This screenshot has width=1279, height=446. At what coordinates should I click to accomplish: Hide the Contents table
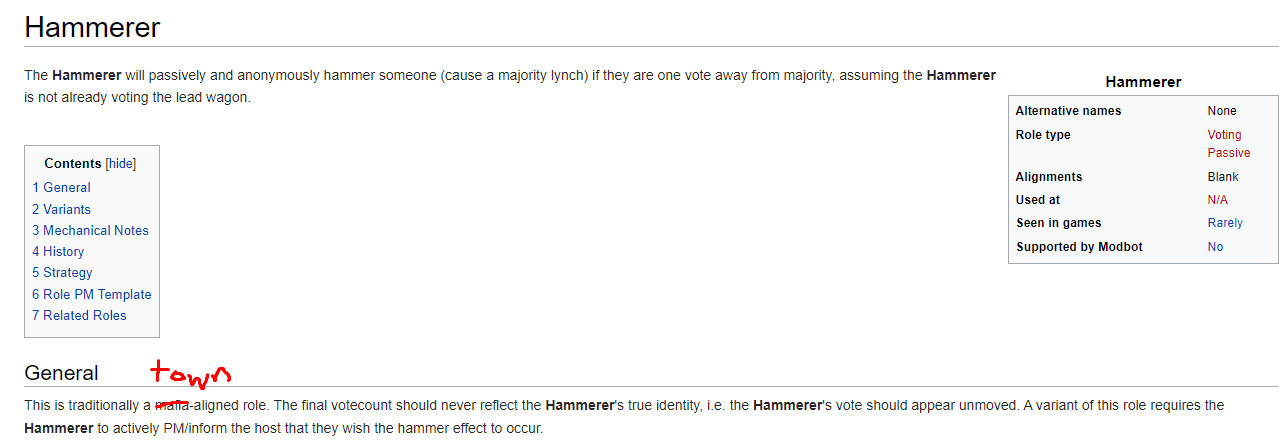[x=121, y=163]
